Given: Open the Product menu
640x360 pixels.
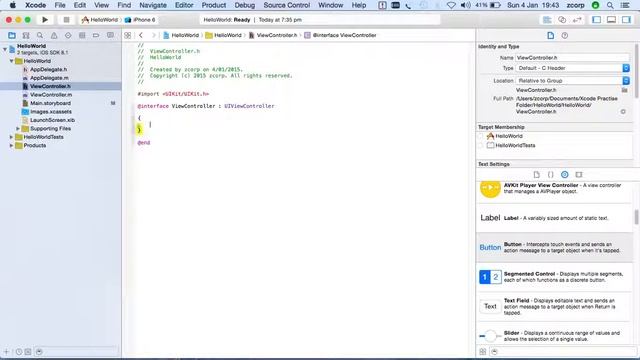Looking at the screenshot, I should [x=213, y=5].
